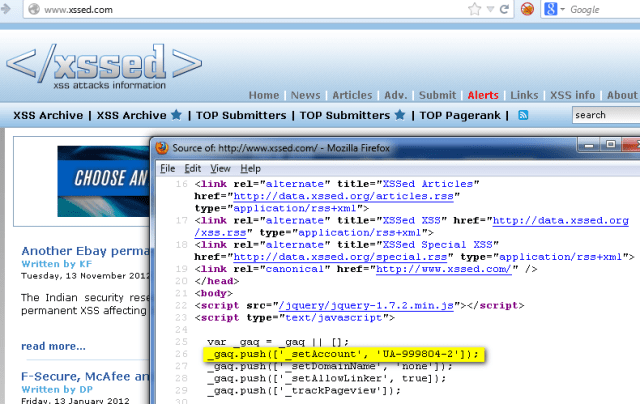Viewport: 640px width, 404px height.
Task: Open the TOP Pagerank link
Action: click(x=460, y=115)
